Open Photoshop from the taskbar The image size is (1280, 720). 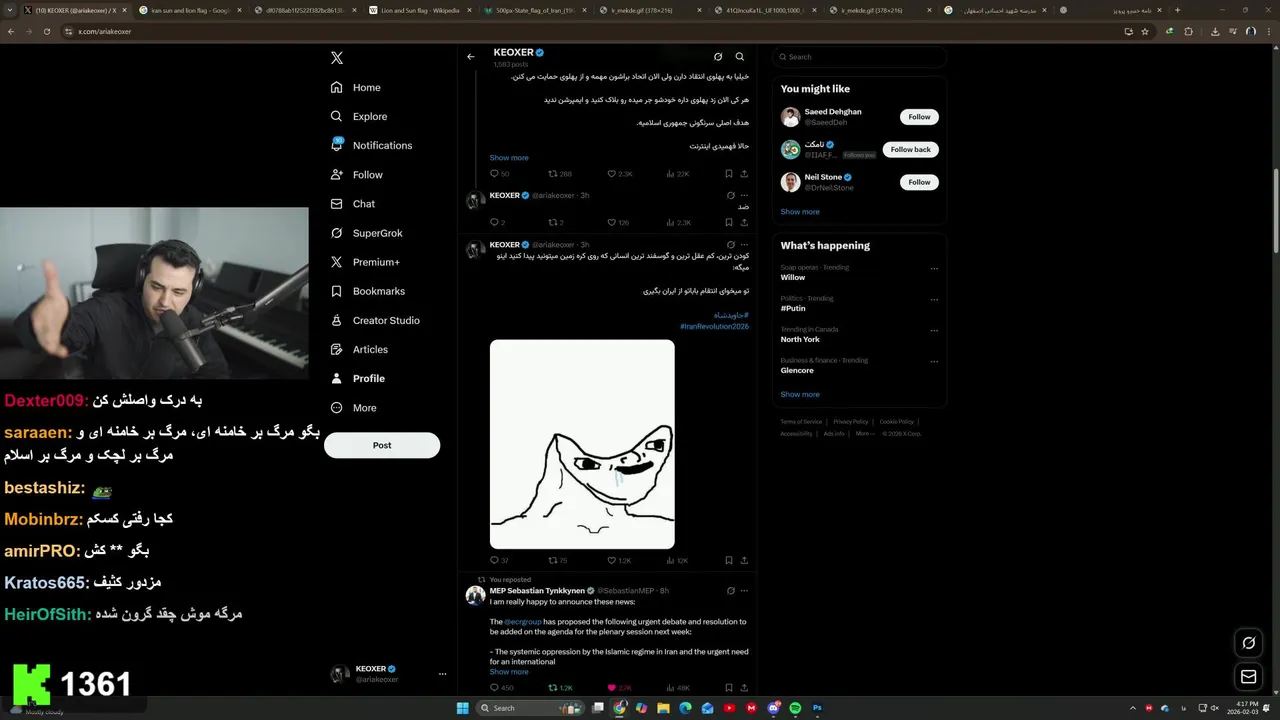tap(817, 708)
